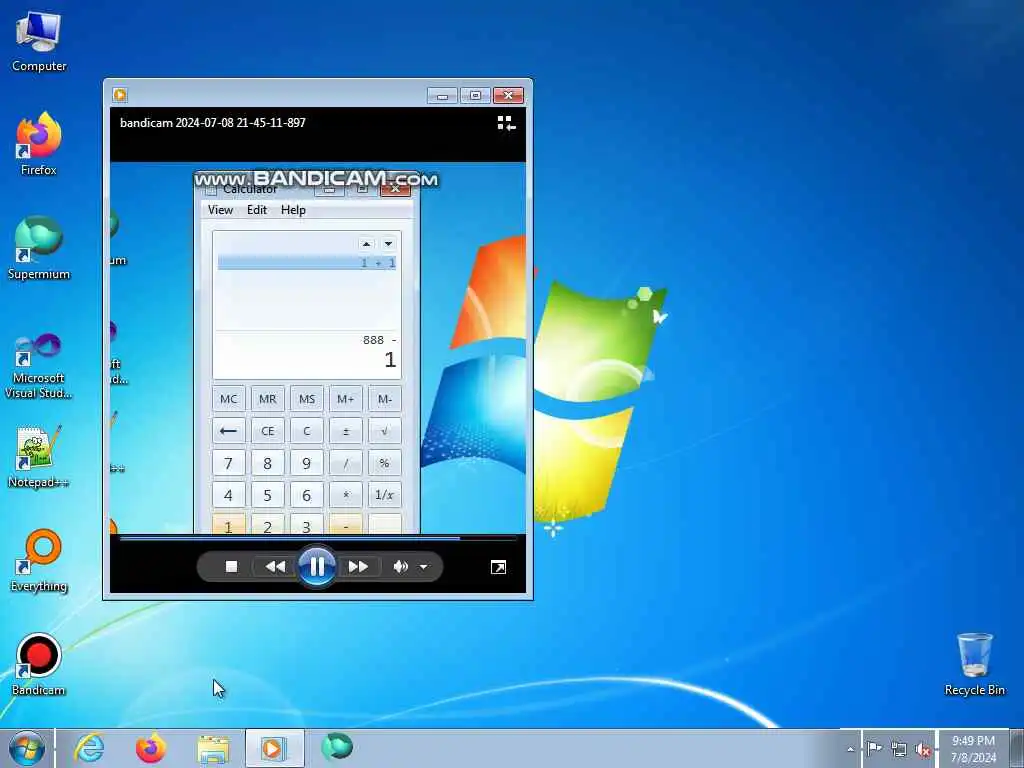The width and height of the screenshot is (1024, 768).
Task: Maximize the Media Player window
Action: tap(475, 95)
